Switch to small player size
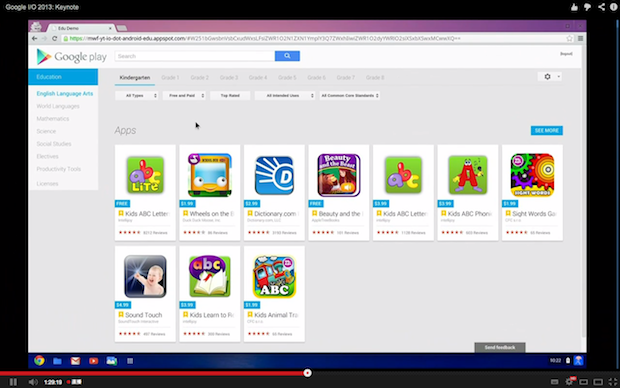 coord(584,382)
